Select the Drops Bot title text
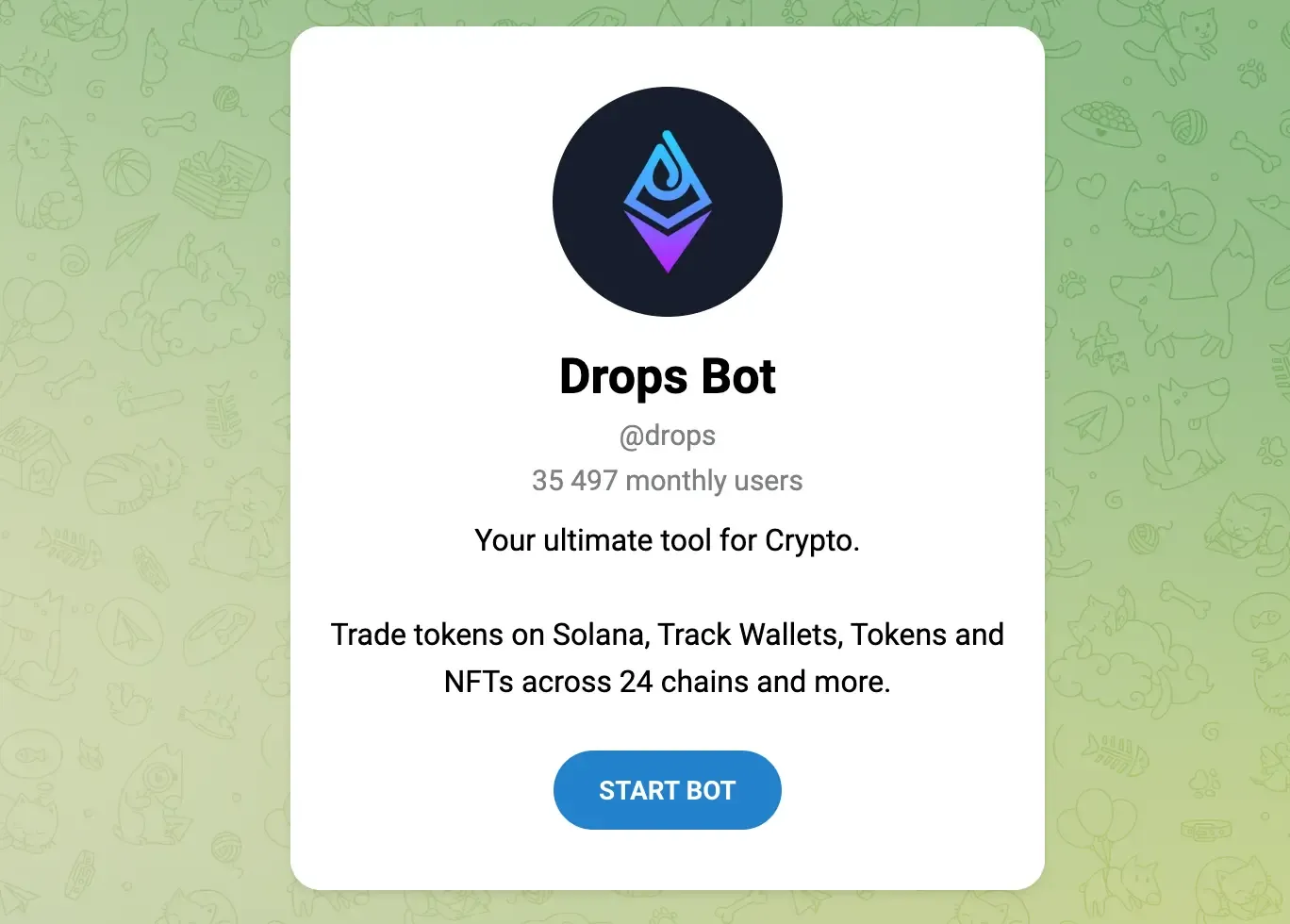The width and height of the screenshot is (1290, 924). click(x=668, y=376)
